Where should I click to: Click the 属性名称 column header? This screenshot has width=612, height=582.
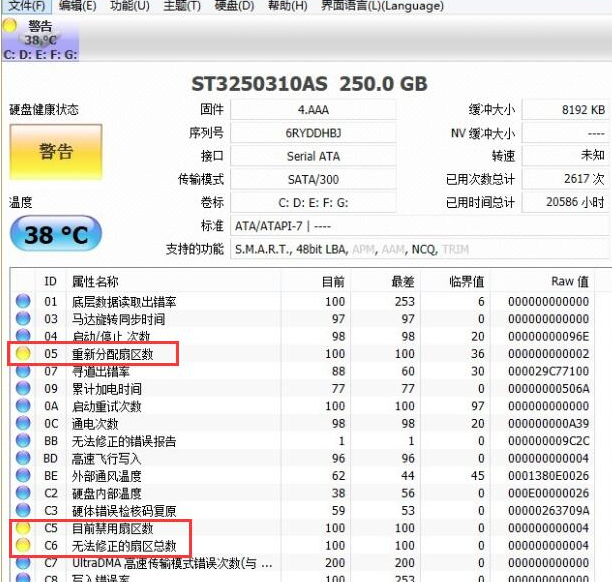173,281
